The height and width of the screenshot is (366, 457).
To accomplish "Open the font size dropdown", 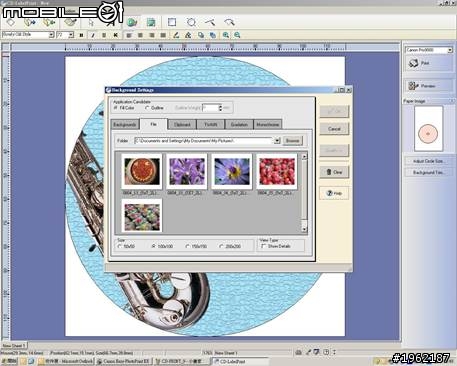I will 71,35.
